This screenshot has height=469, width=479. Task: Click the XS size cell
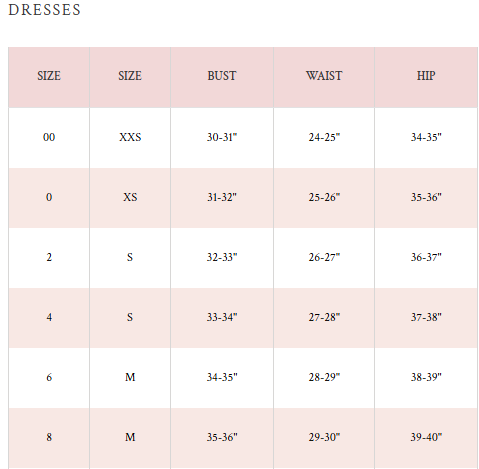click(130, 197)
